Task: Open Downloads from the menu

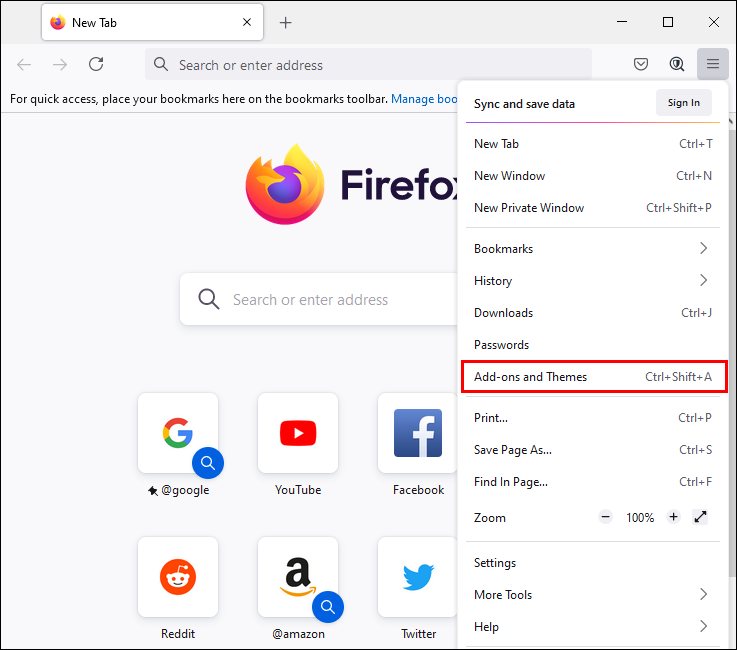Action: (x=593, y=313)
